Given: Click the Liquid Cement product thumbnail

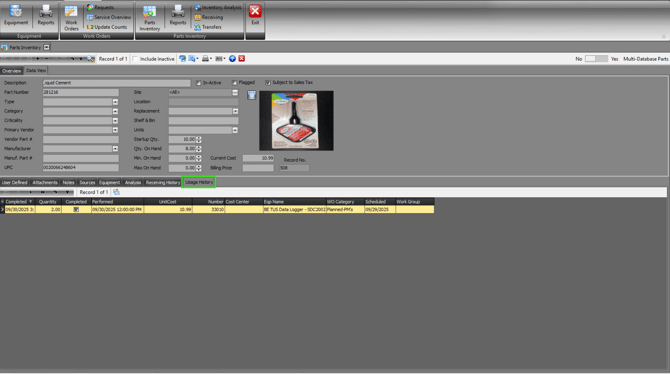Looking at the screenshot, I should click(x=296, y=121).
